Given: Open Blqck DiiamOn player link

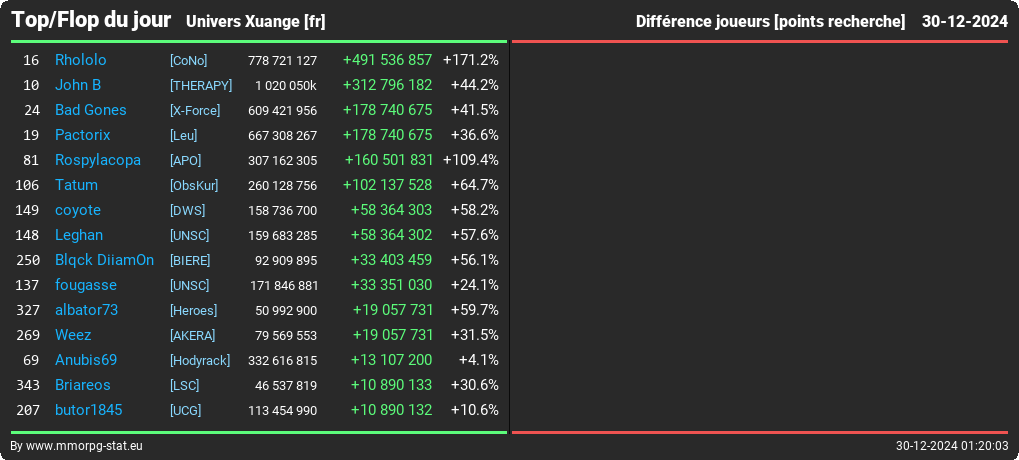Looking at the screenshot, I should (105, 260).
